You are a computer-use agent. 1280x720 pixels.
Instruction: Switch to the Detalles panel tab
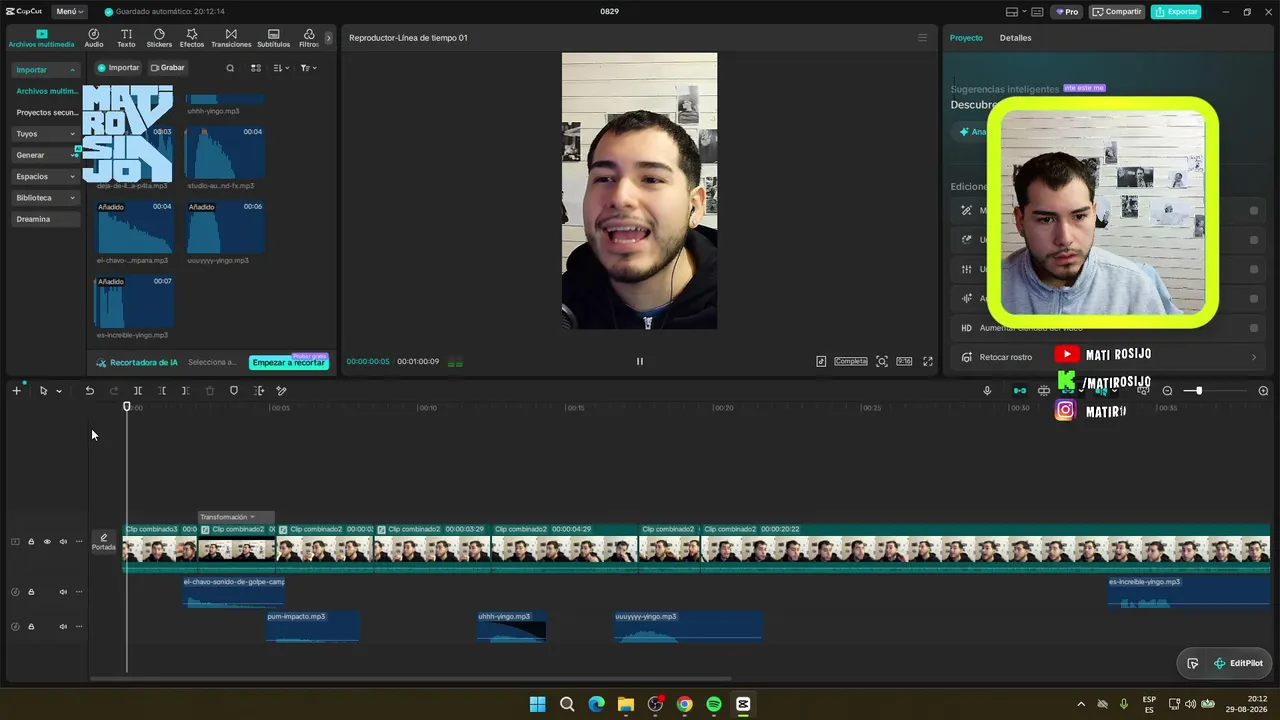coord(1015,38)
